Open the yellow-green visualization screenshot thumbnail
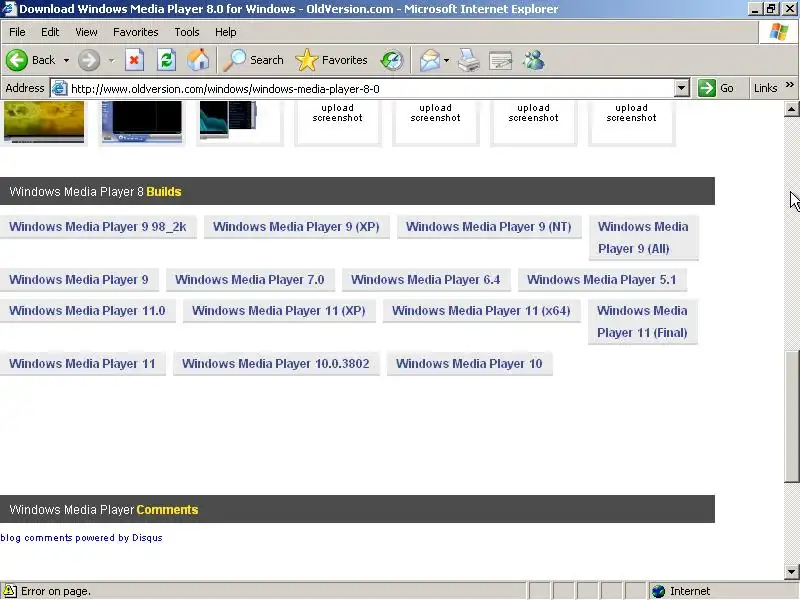Image resolution: width=800 pixels, height=600 pixels. [x=44, y=121]
